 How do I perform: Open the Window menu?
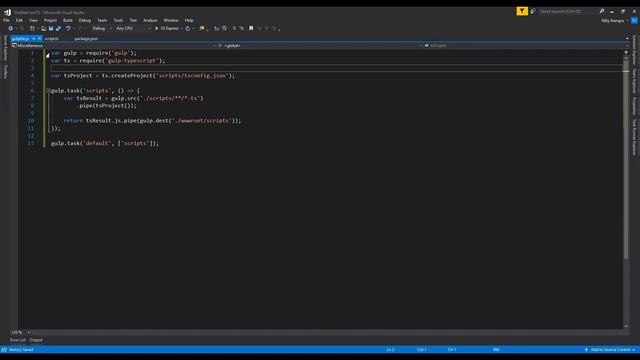(171, 20)
